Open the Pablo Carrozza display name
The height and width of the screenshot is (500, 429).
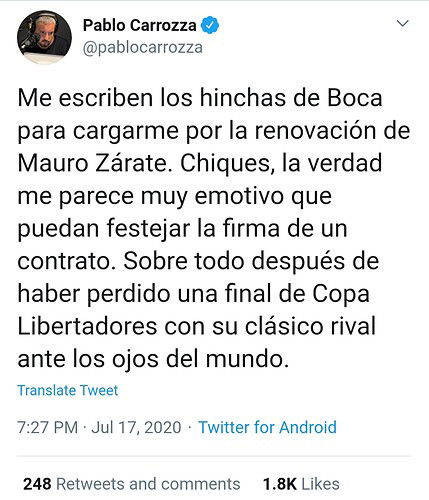(140, 25)
